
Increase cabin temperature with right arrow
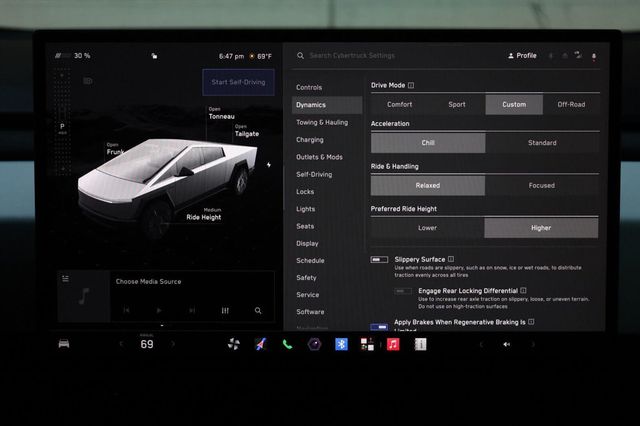173,344
